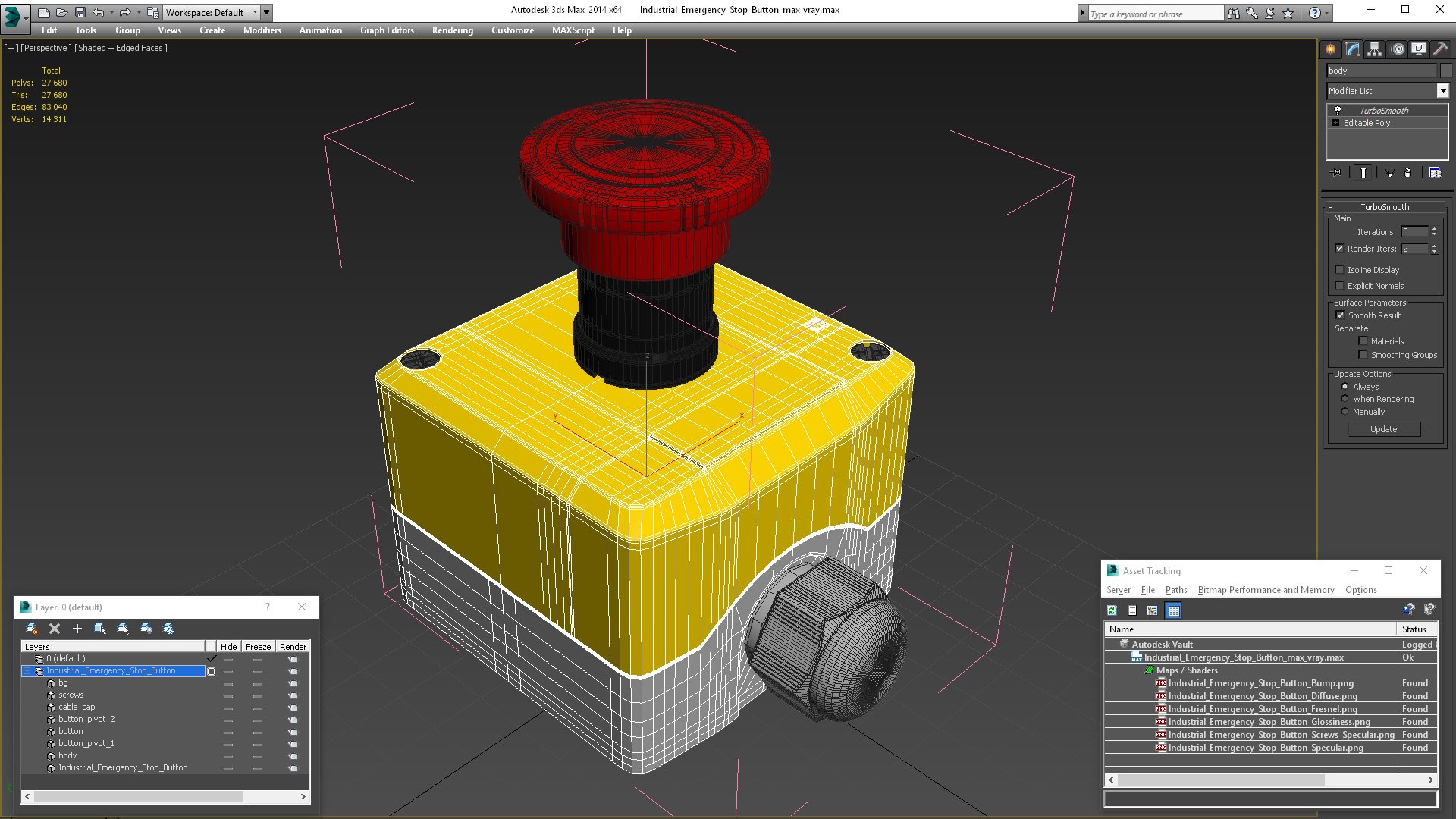Viewport: 1456px width, 819px height.
Task: Click Create New Layer icon in Layer dialog
Action: 31,629
